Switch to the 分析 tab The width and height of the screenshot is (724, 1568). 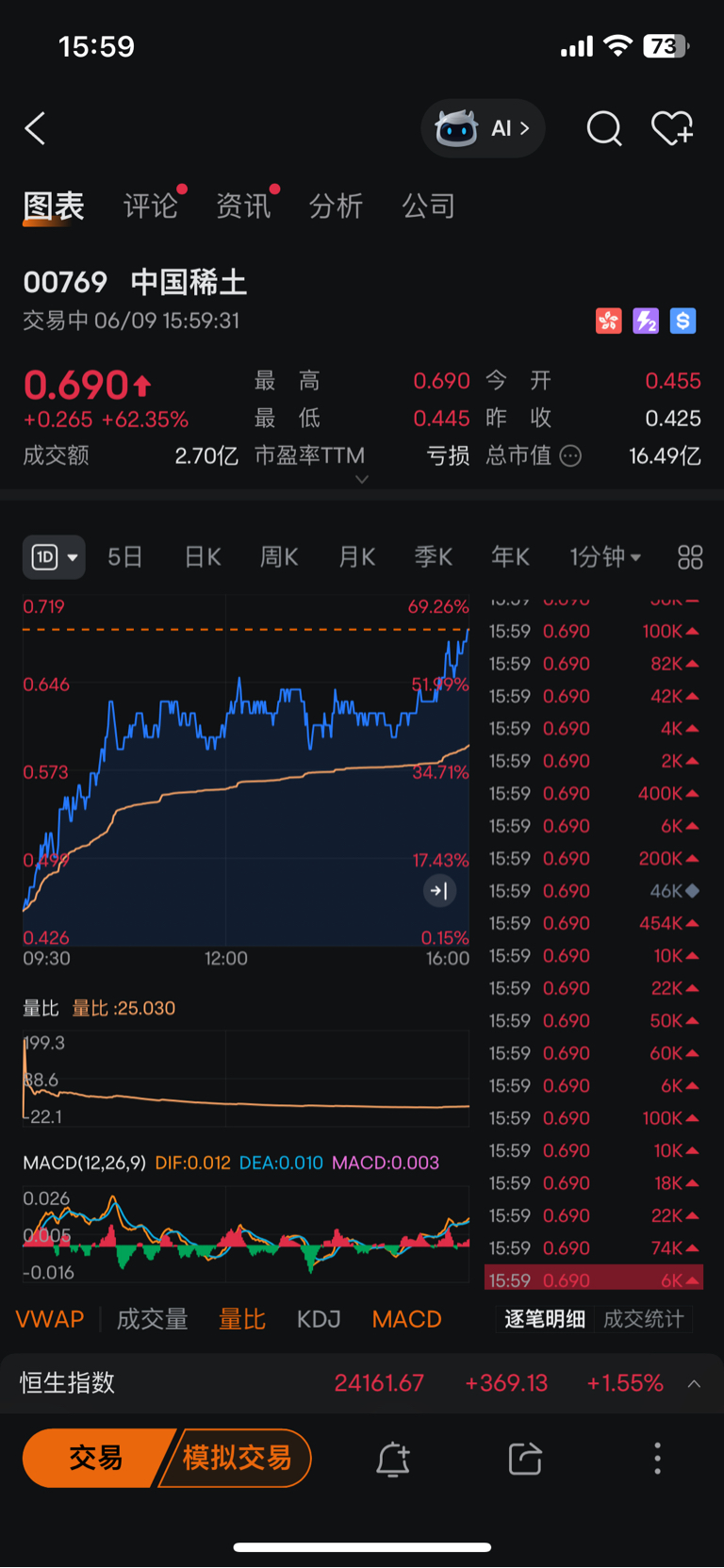click(x=336, y=206)
